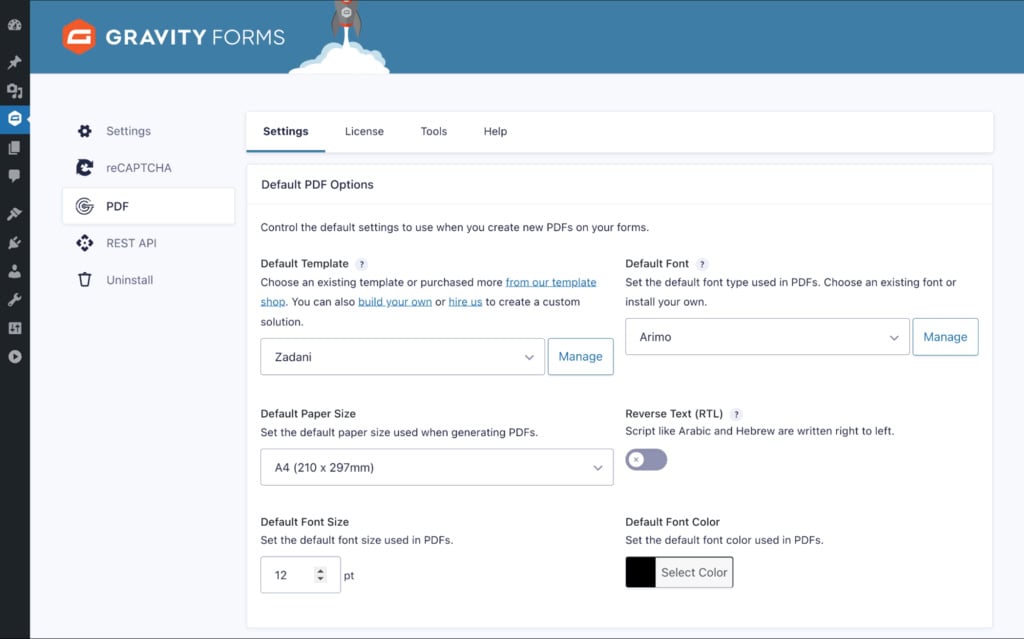
Task: Click the Gravity Forms logo
Action: (x=174, y=37)
